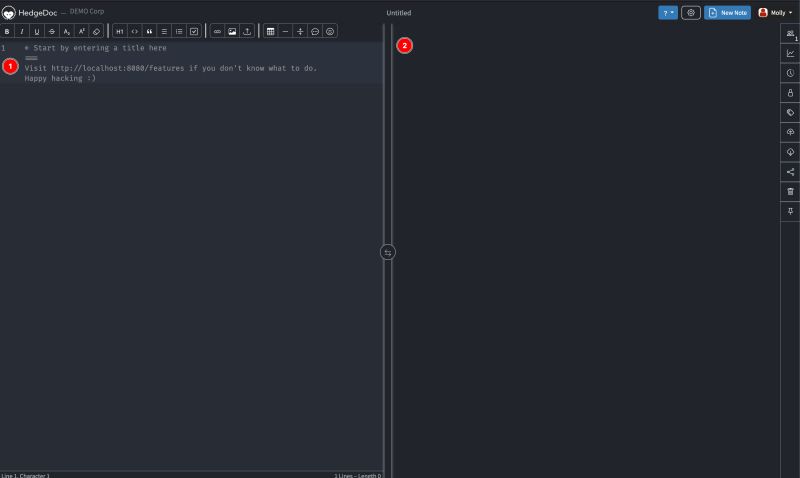Create a New Note
The width and height of the screenshot is (800, 478).
[x=728, y=13]
